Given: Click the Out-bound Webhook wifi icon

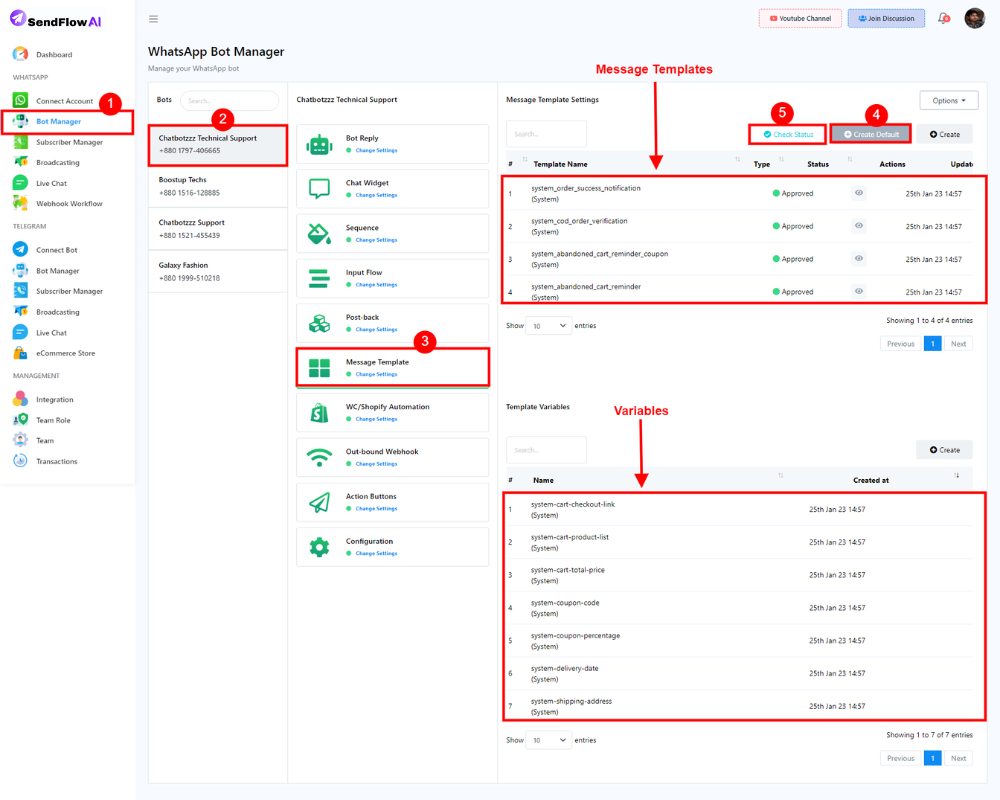Looking at the screenshot, I should (x=320, y=457).
